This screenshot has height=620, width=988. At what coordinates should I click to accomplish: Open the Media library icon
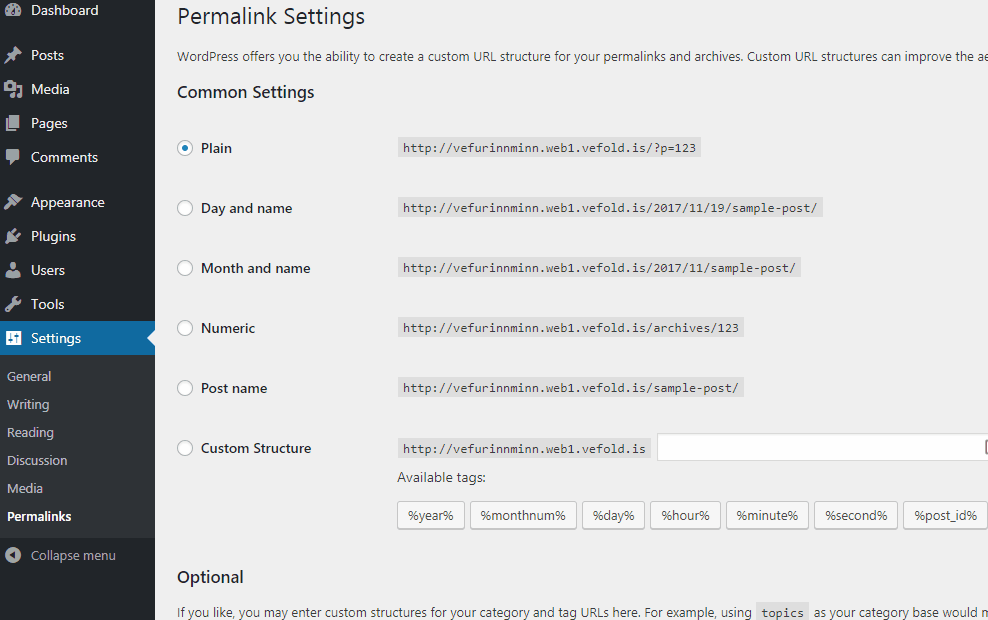12,89
